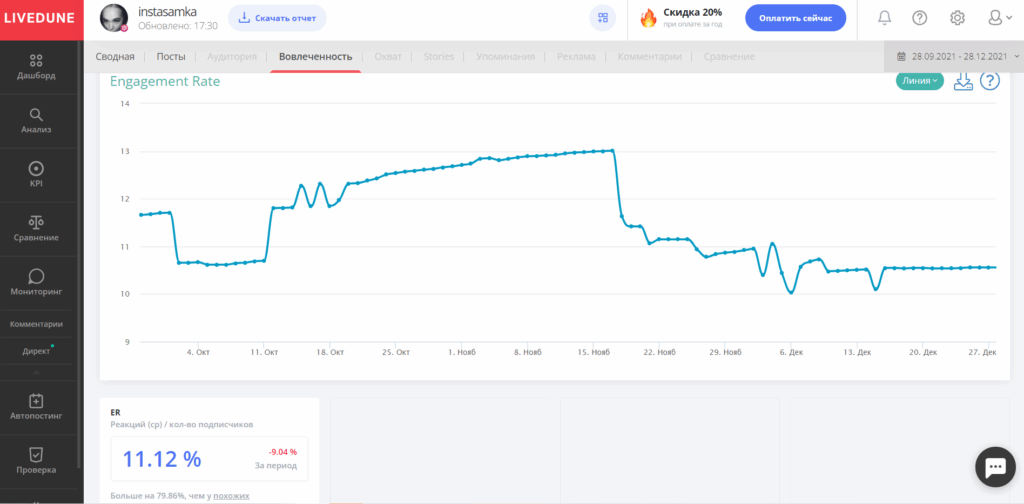1024x504 pixels.
Task: Click the Скачать отчет button
Action: click(x=277, y=18)
